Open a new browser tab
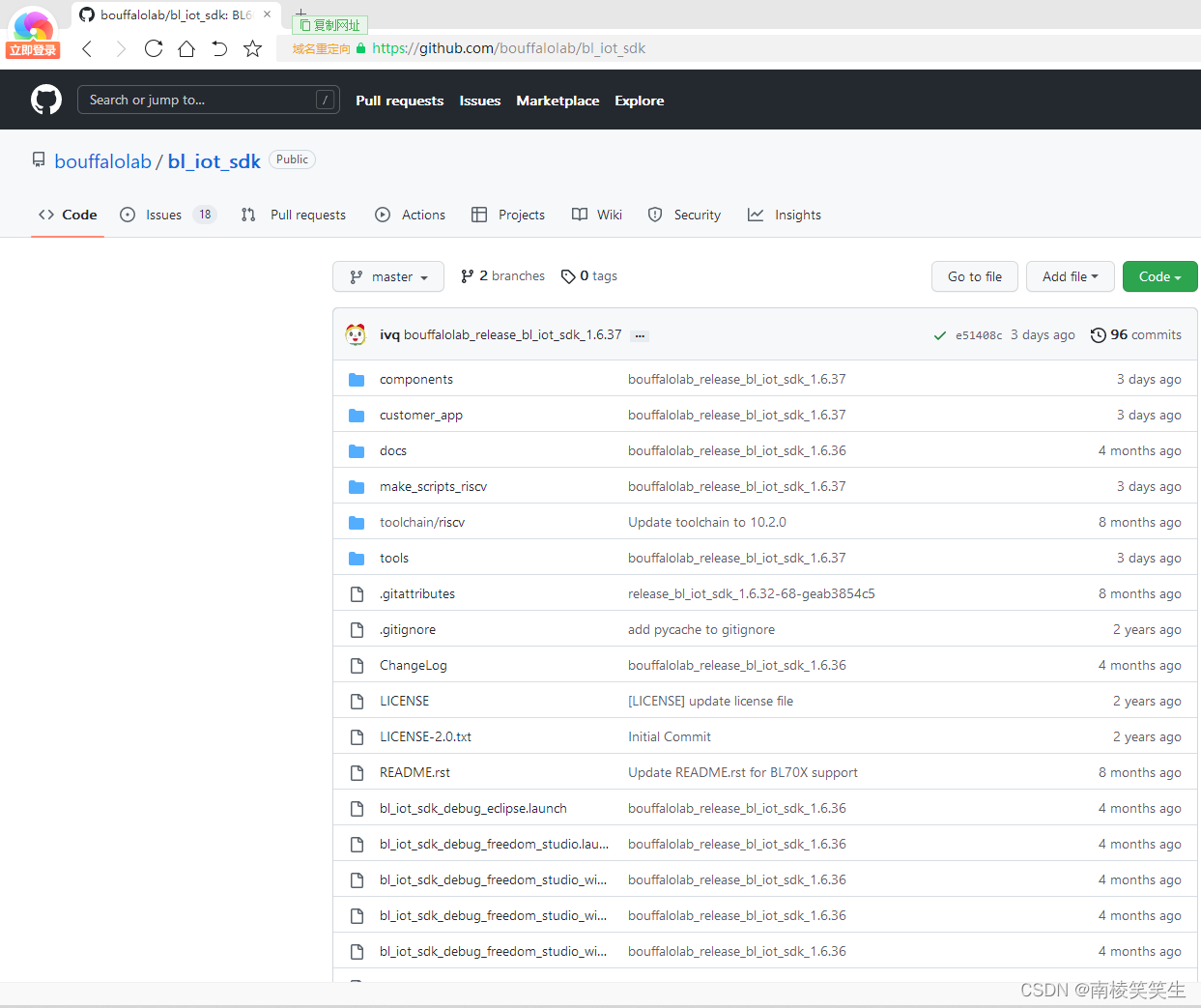 coord(300,14)
